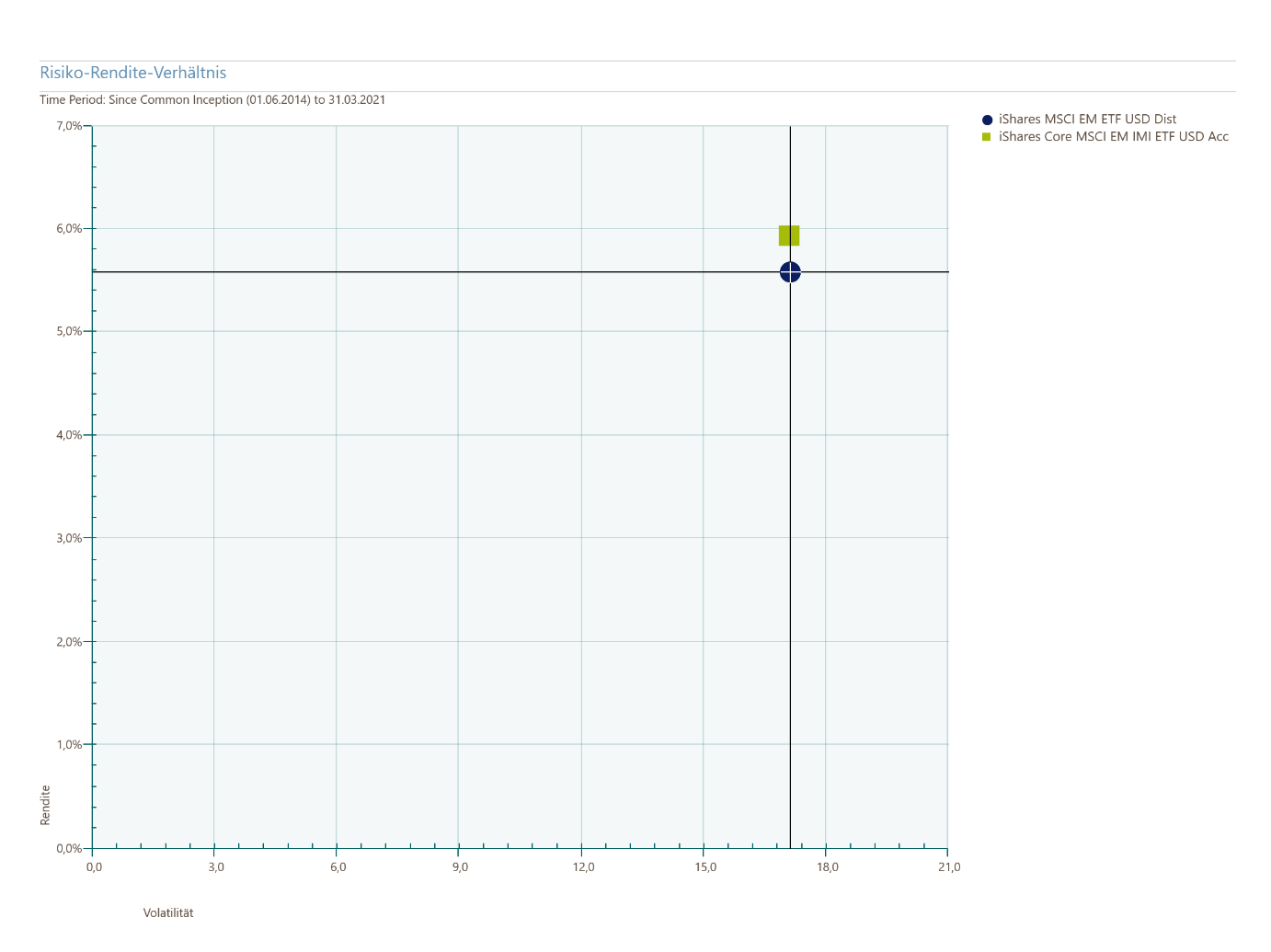Click the Rendite axis title

(x=45, y=805)
